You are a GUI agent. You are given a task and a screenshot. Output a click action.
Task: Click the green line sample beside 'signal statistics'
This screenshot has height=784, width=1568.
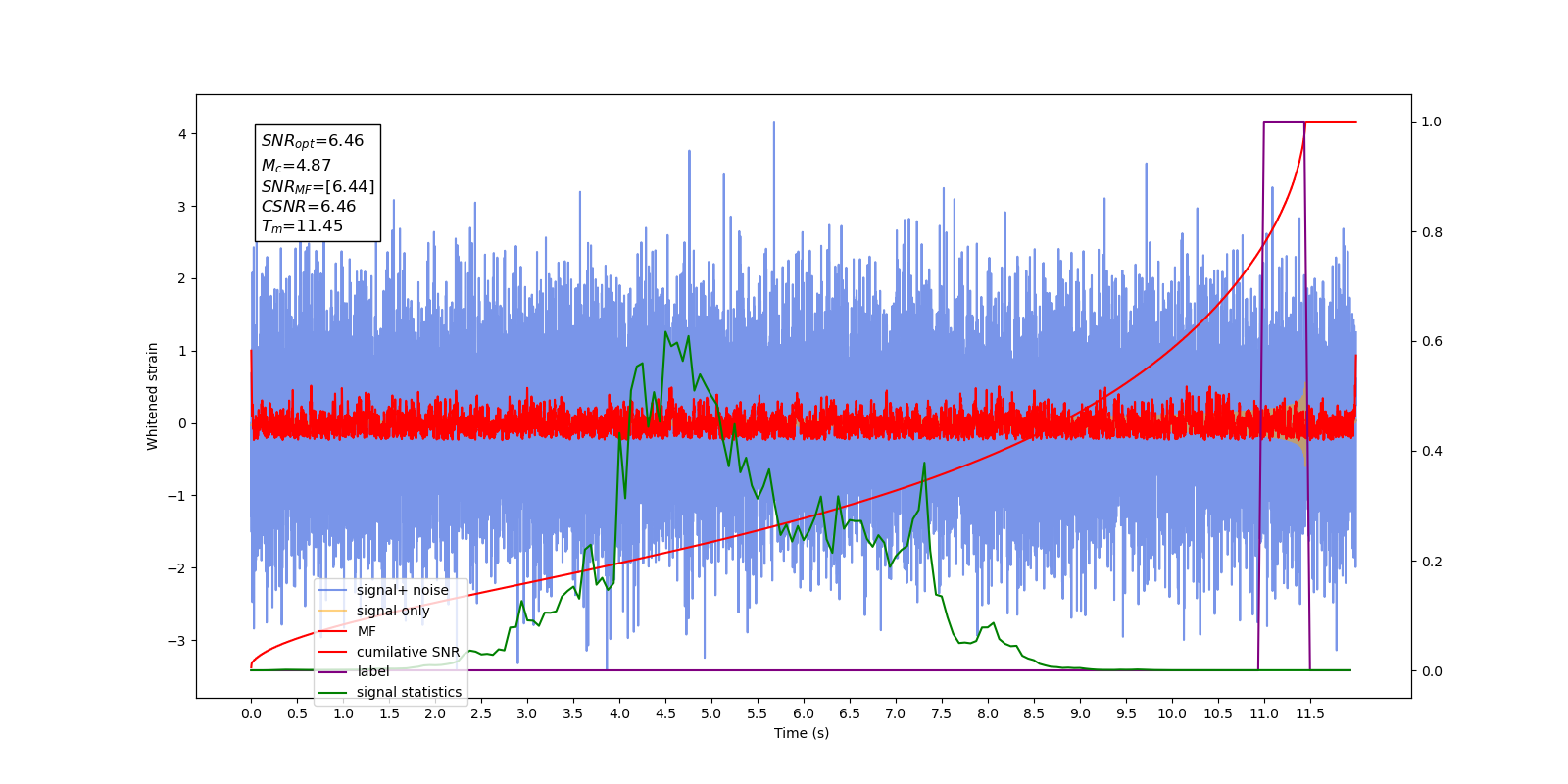point(333,693)
